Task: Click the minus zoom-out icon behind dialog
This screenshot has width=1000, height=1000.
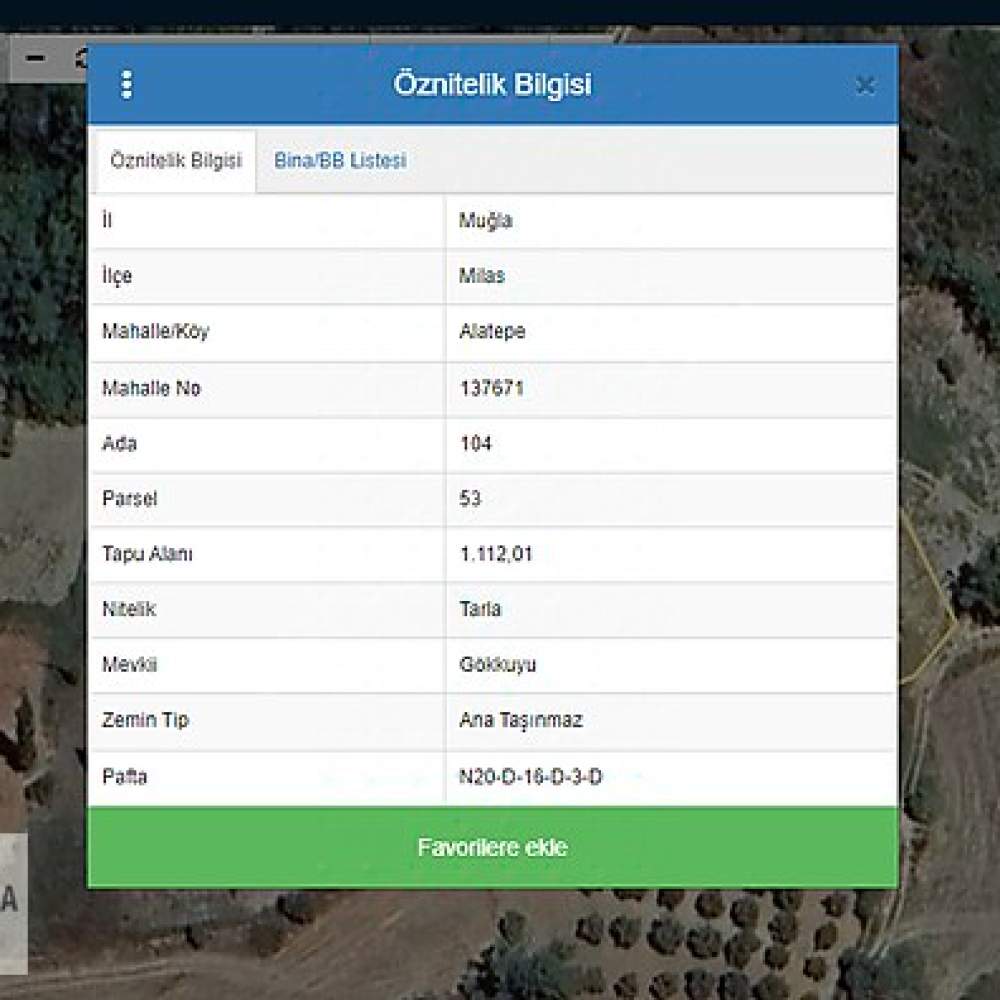Action: (x=35, y=59)
